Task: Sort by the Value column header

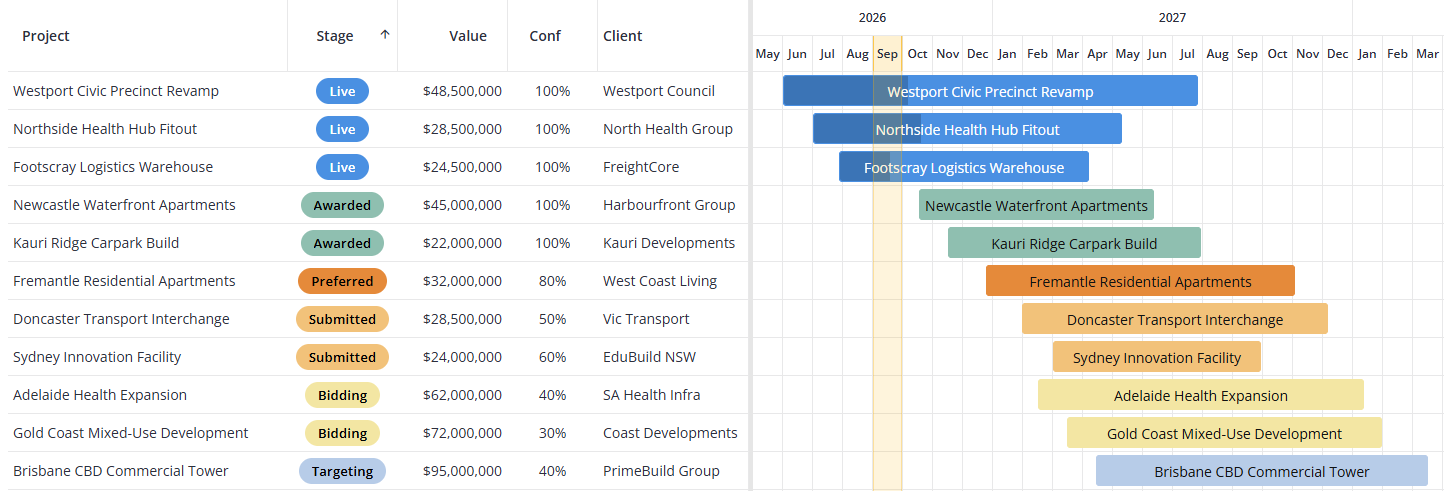Action: click(468, 36)
